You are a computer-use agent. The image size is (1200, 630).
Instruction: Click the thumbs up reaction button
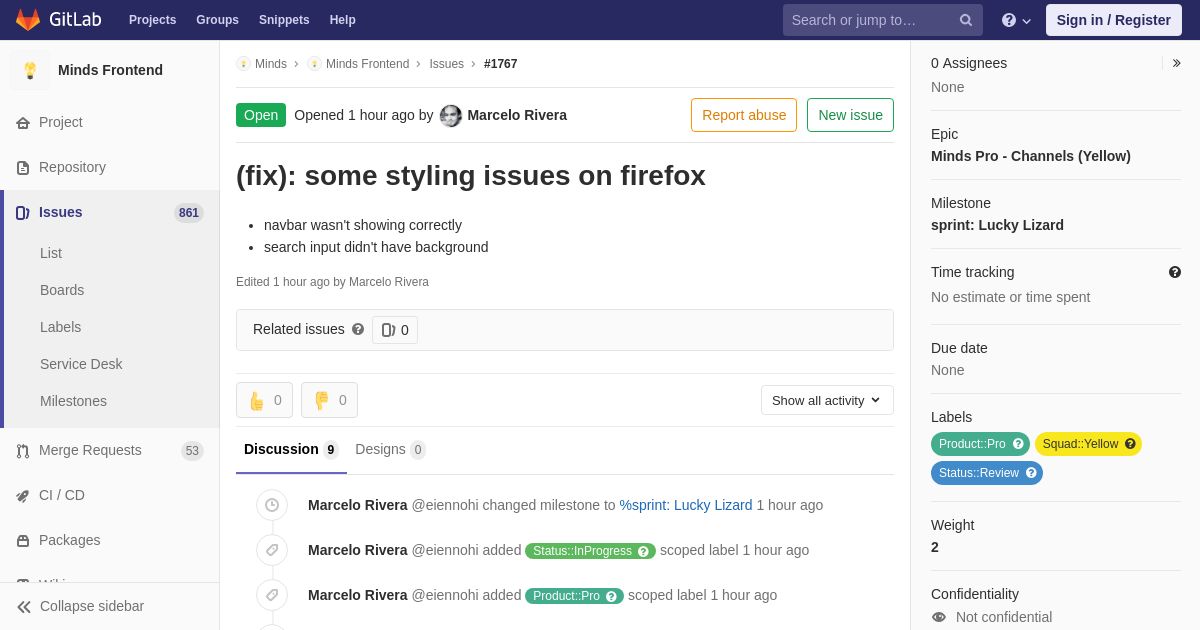point(264,400)
